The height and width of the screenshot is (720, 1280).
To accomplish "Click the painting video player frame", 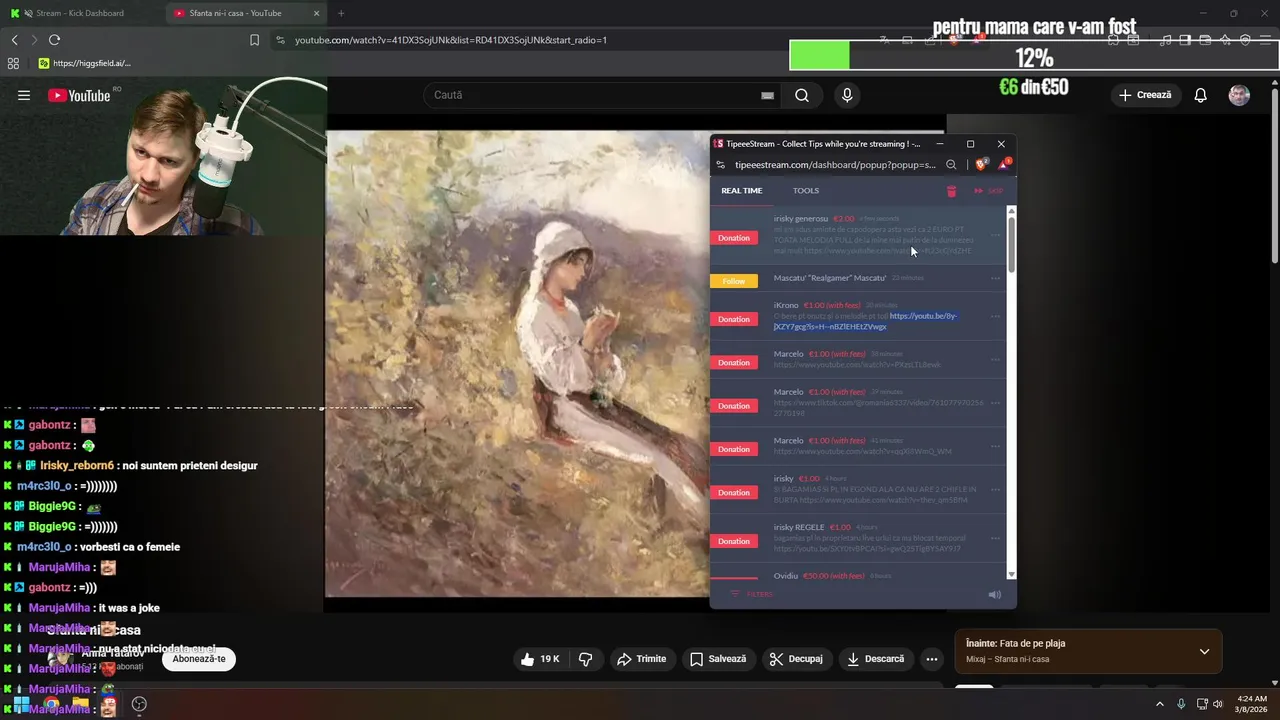I will point(517,364).
